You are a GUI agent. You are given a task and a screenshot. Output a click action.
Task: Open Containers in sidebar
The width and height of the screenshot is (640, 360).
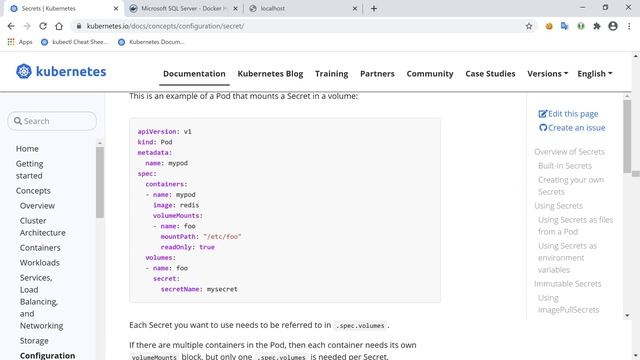pos(40,248)
